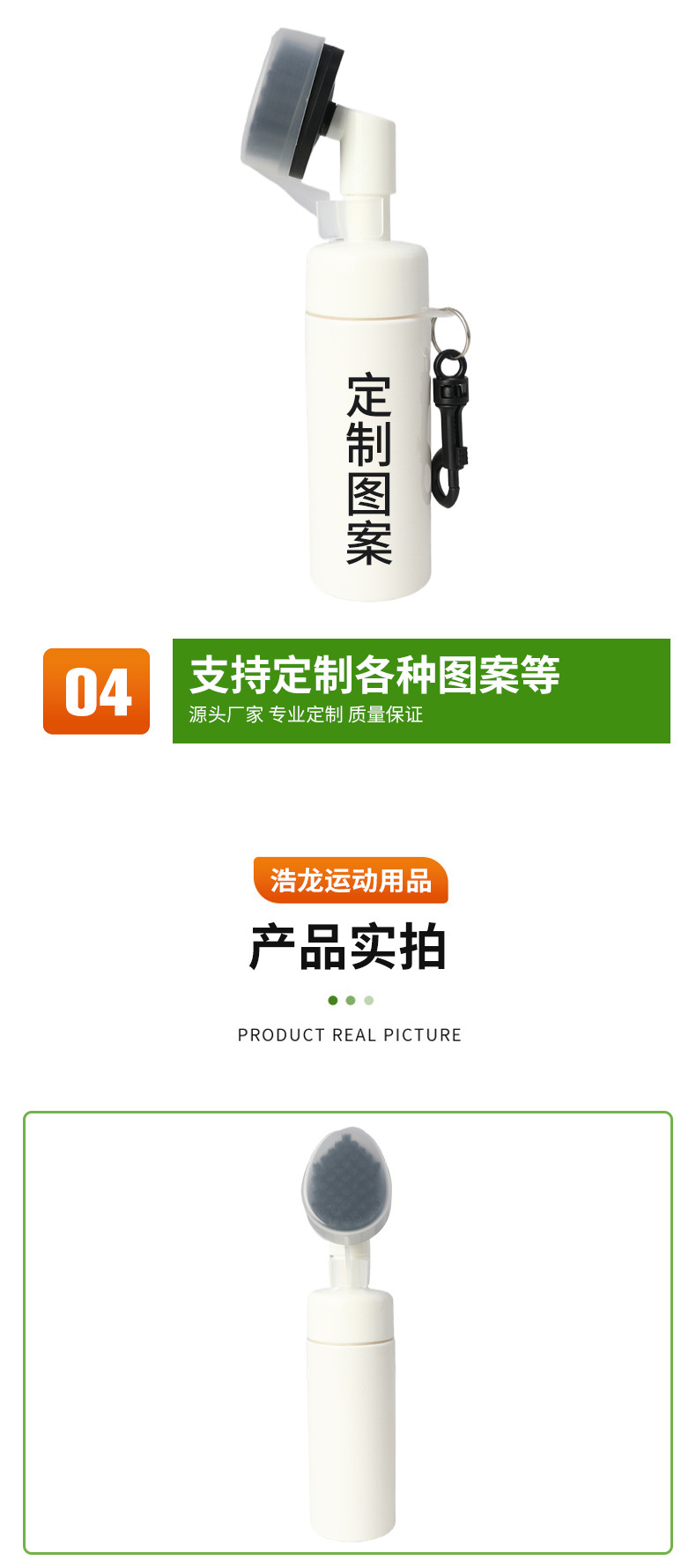Click the 产品实拍 heading
Image resolution: width=696 pixels, height=1568 pixels.
coord(349,947)
